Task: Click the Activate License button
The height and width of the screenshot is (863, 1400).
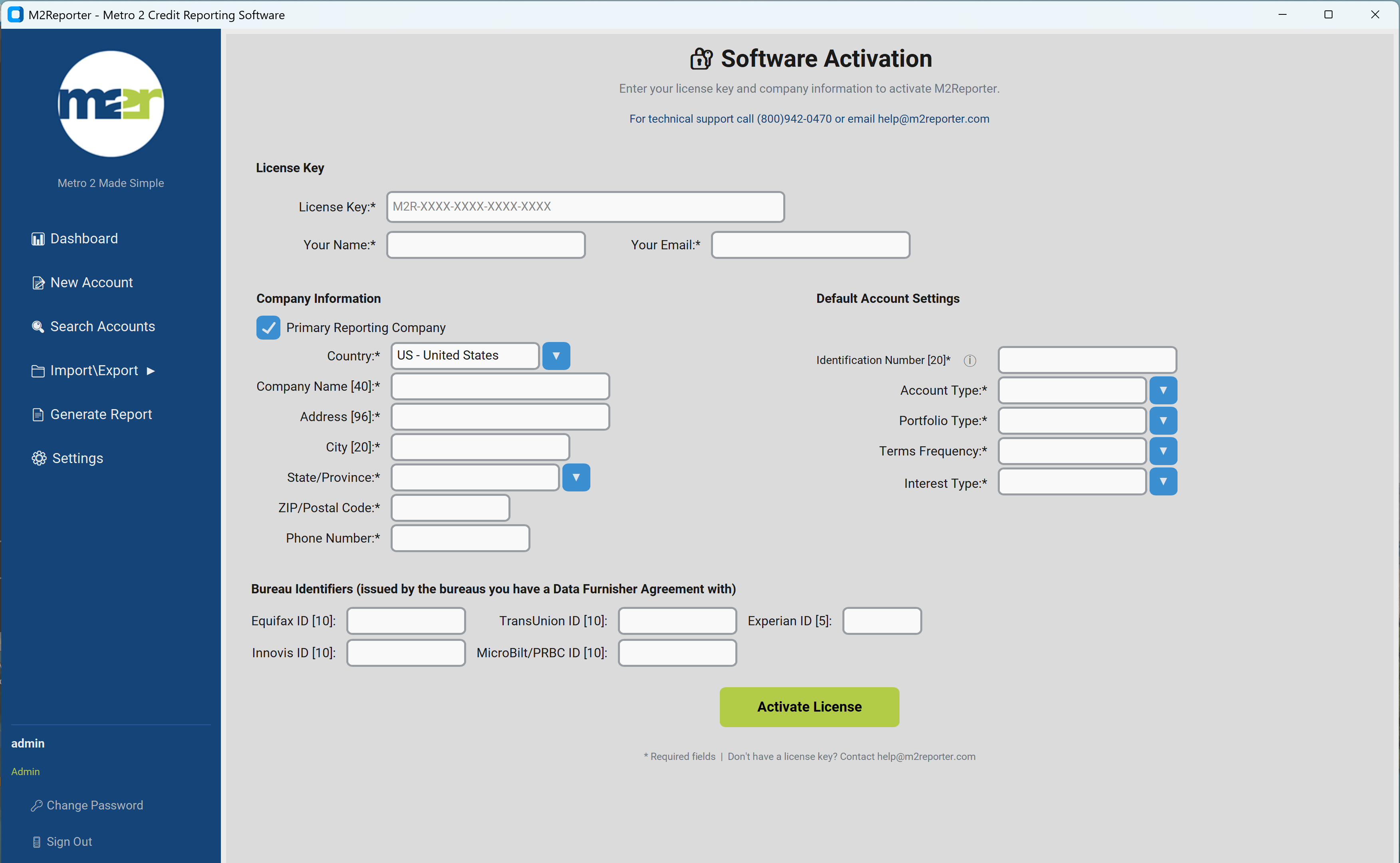Action: pos(809,707)
